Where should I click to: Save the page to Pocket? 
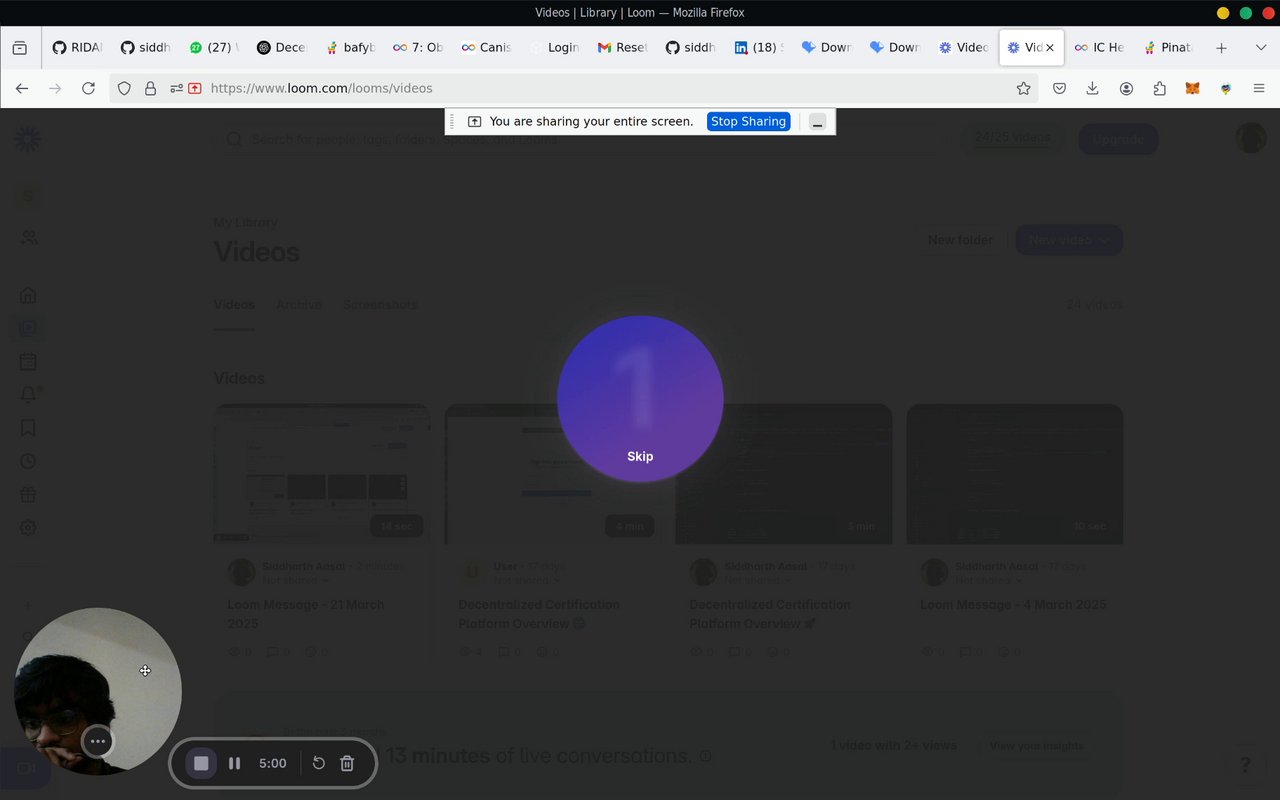tap(1059, 88)
